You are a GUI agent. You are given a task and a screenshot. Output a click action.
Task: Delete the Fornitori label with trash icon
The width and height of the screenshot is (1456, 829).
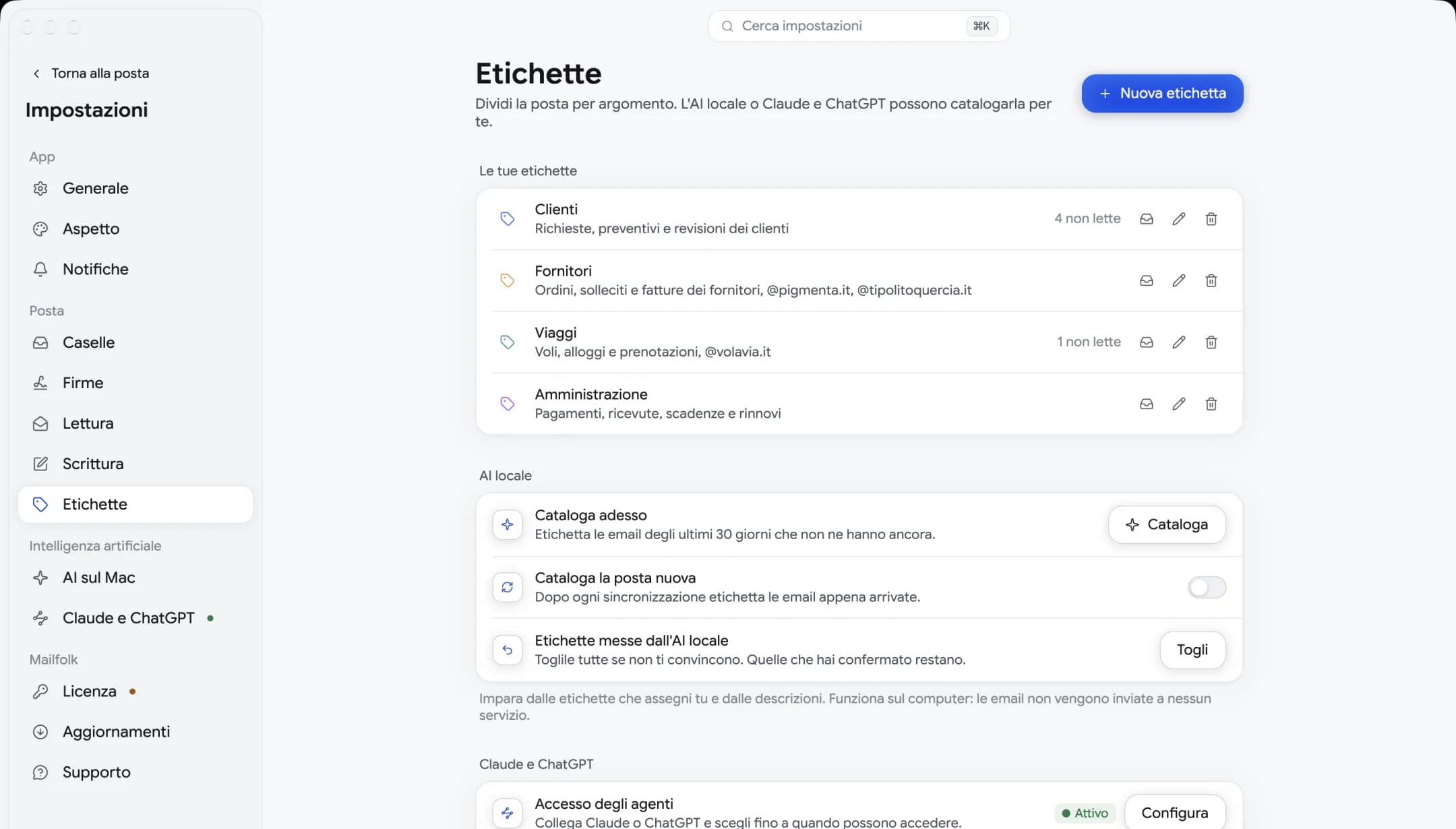tap(1211, 280)
